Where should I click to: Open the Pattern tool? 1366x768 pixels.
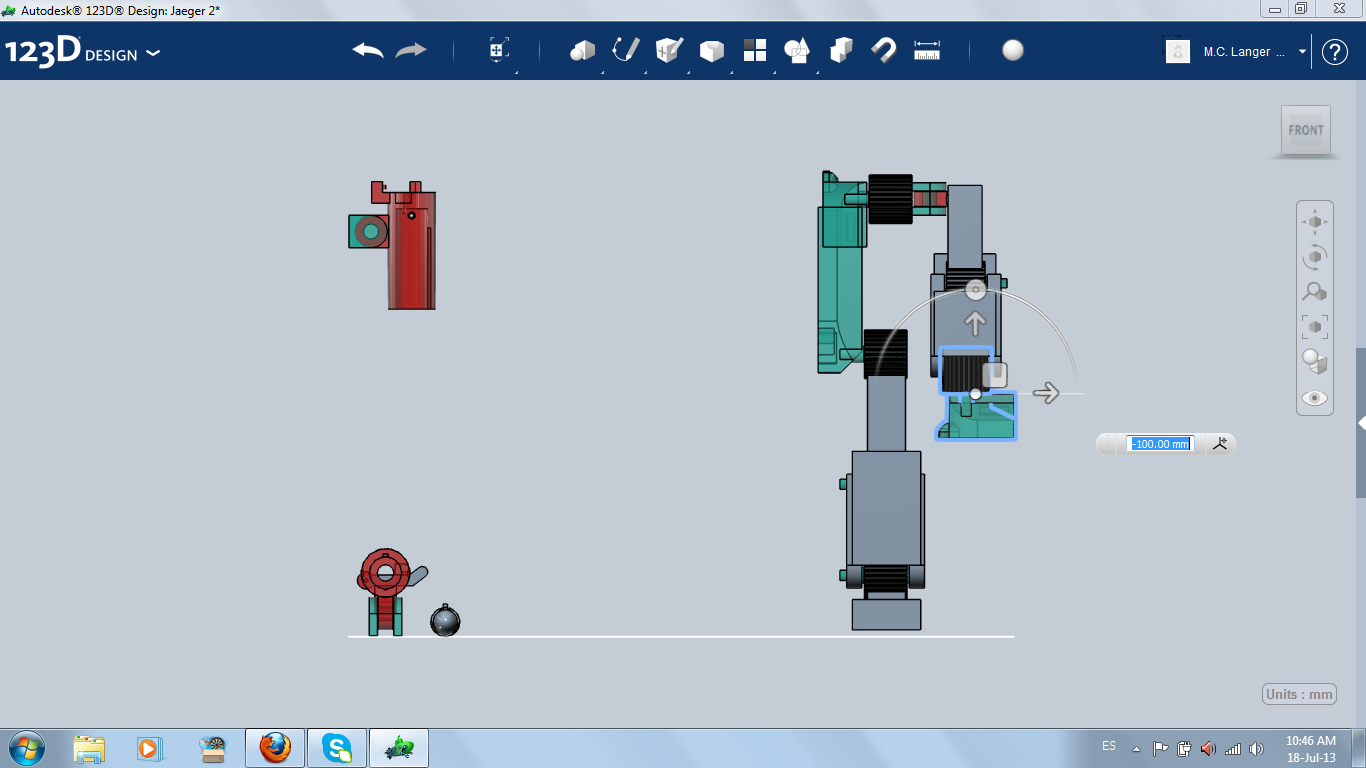(x=755, y=50)
